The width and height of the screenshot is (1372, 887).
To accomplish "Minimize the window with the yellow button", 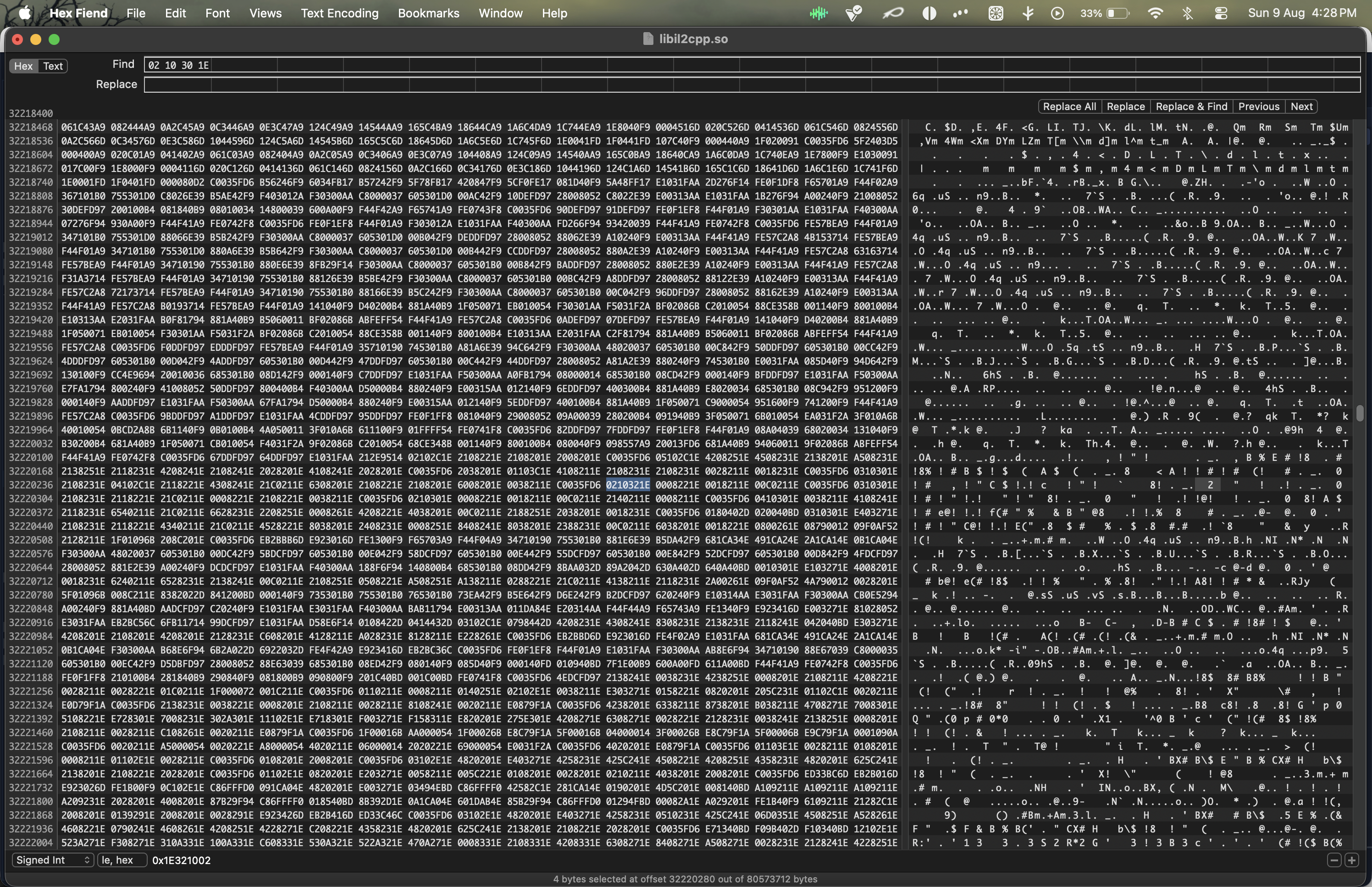I will pyautogui.click(x=36, y=39).
